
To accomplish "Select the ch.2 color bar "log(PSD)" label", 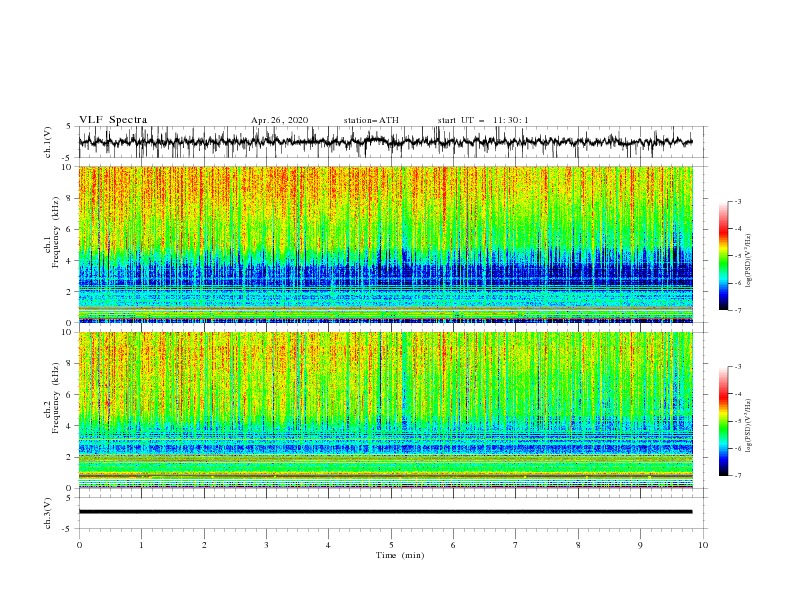I will pos(748,425).
